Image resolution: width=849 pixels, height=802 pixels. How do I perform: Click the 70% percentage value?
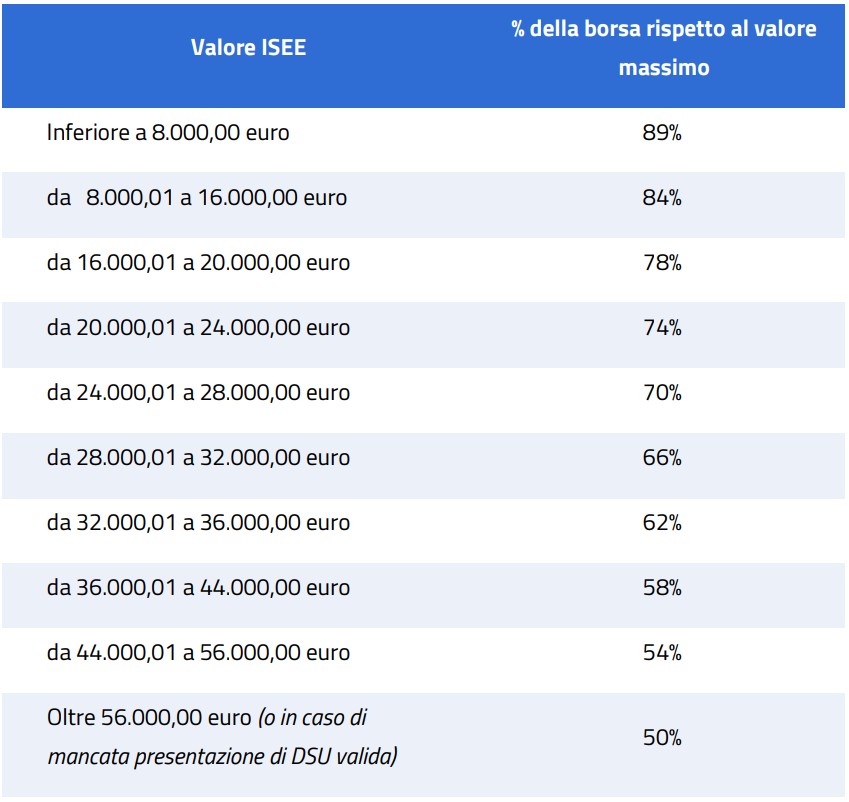pos(662,393)
